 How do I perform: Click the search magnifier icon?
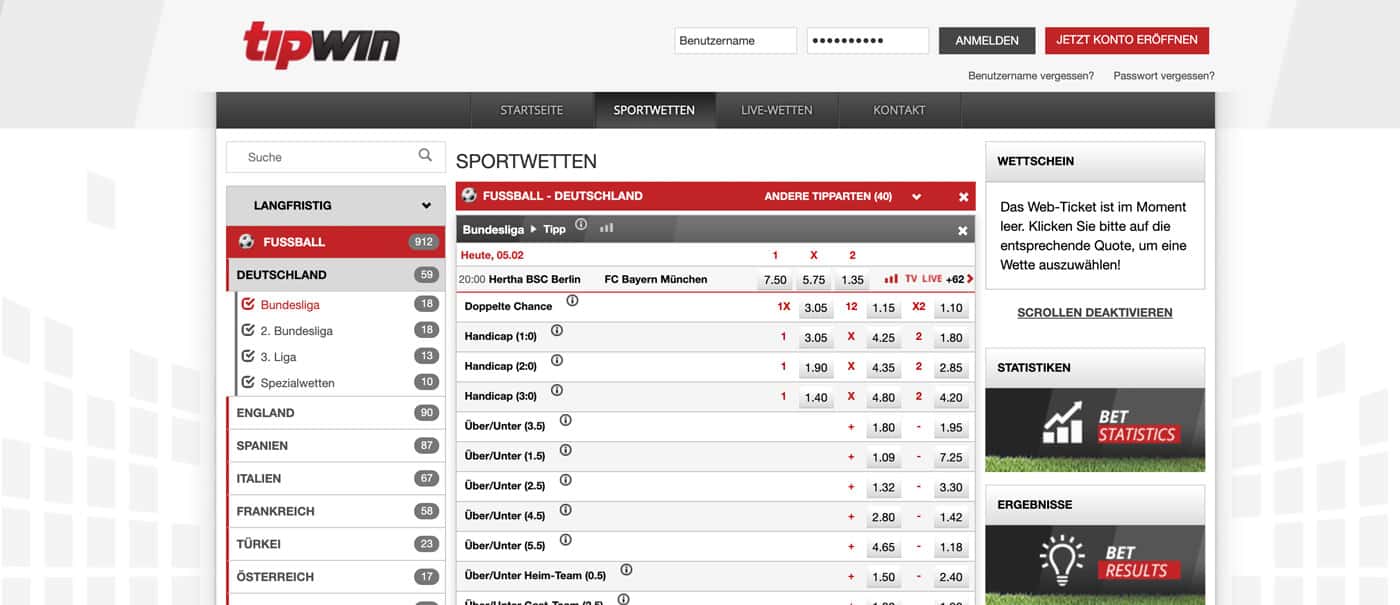(x=425, y=155)
